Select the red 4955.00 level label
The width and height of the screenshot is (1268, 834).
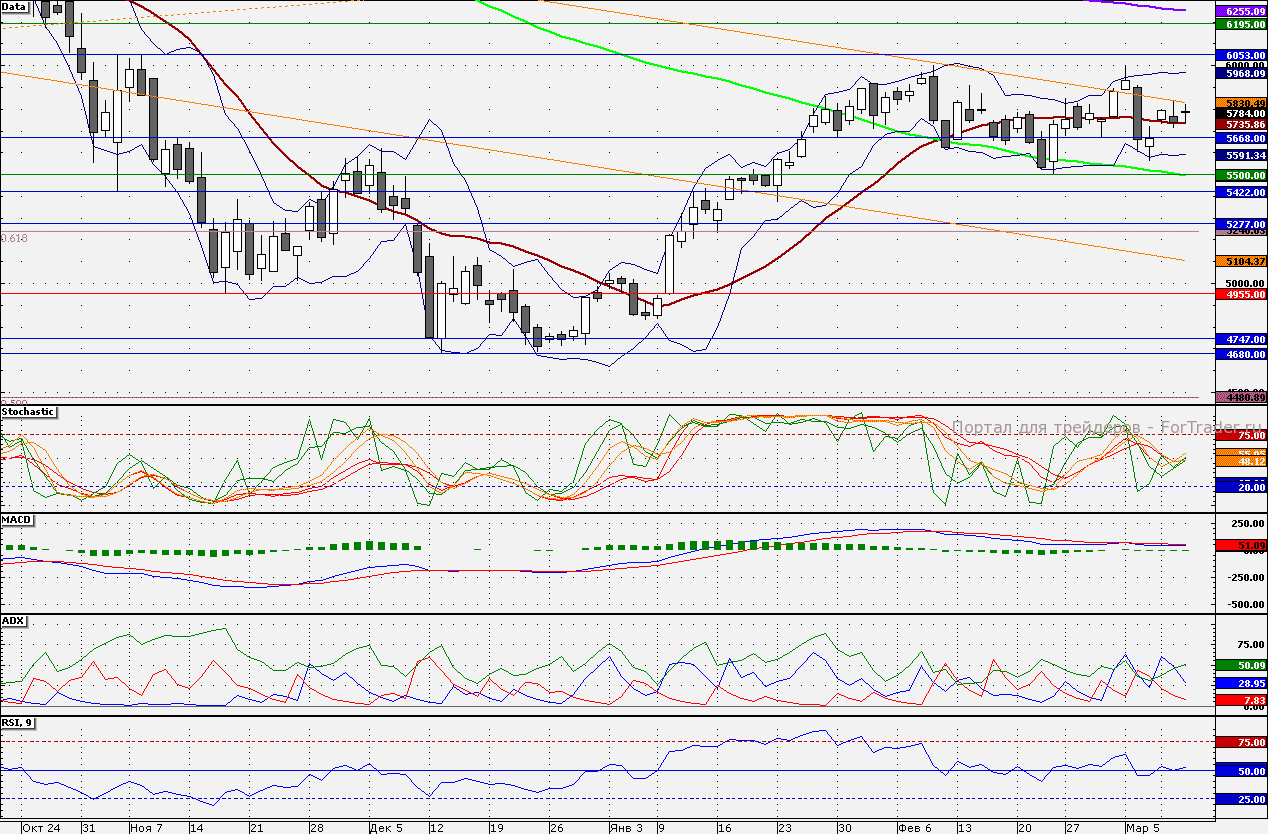point(1240,295)
